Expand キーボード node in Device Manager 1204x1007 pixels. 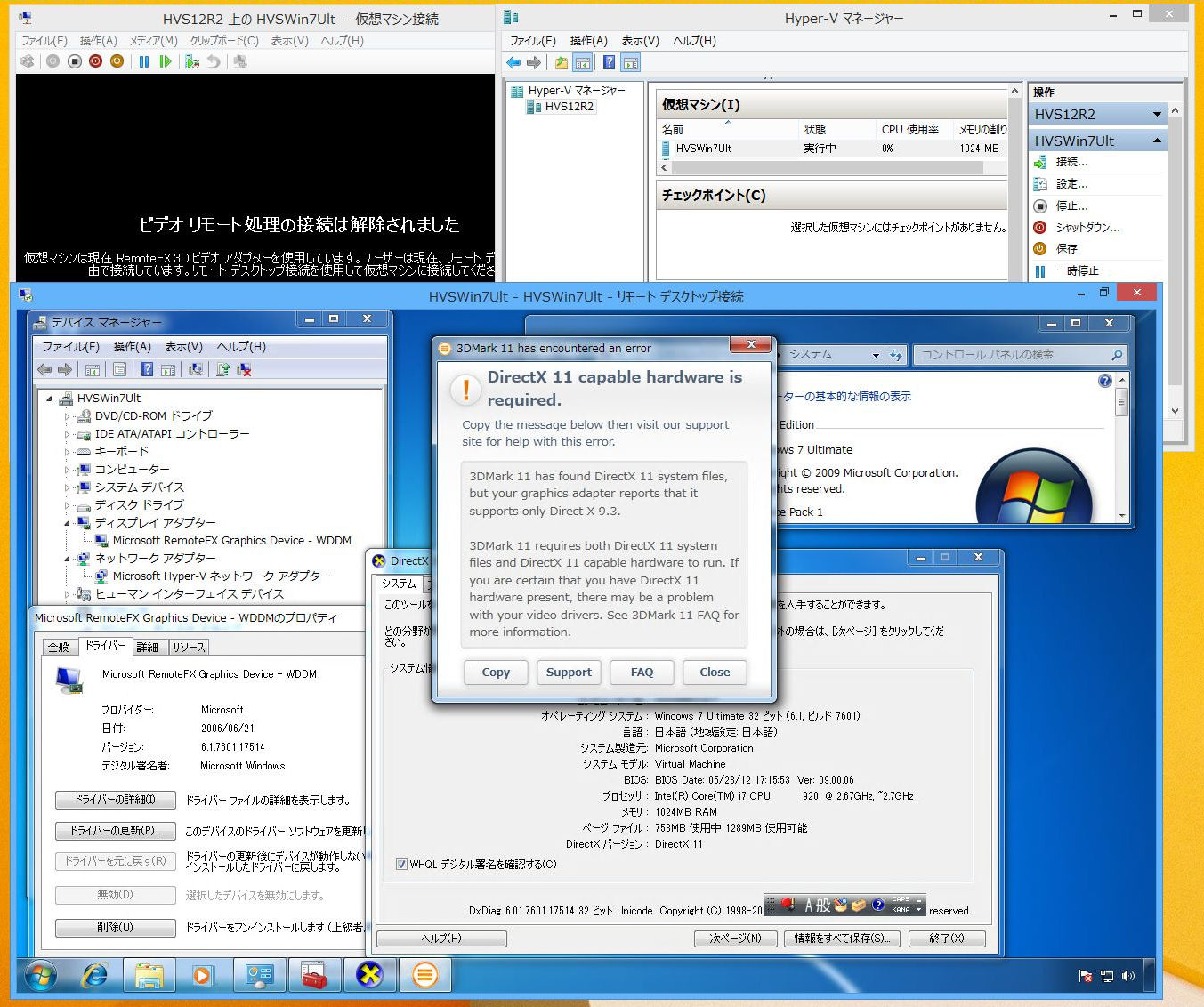67,452
